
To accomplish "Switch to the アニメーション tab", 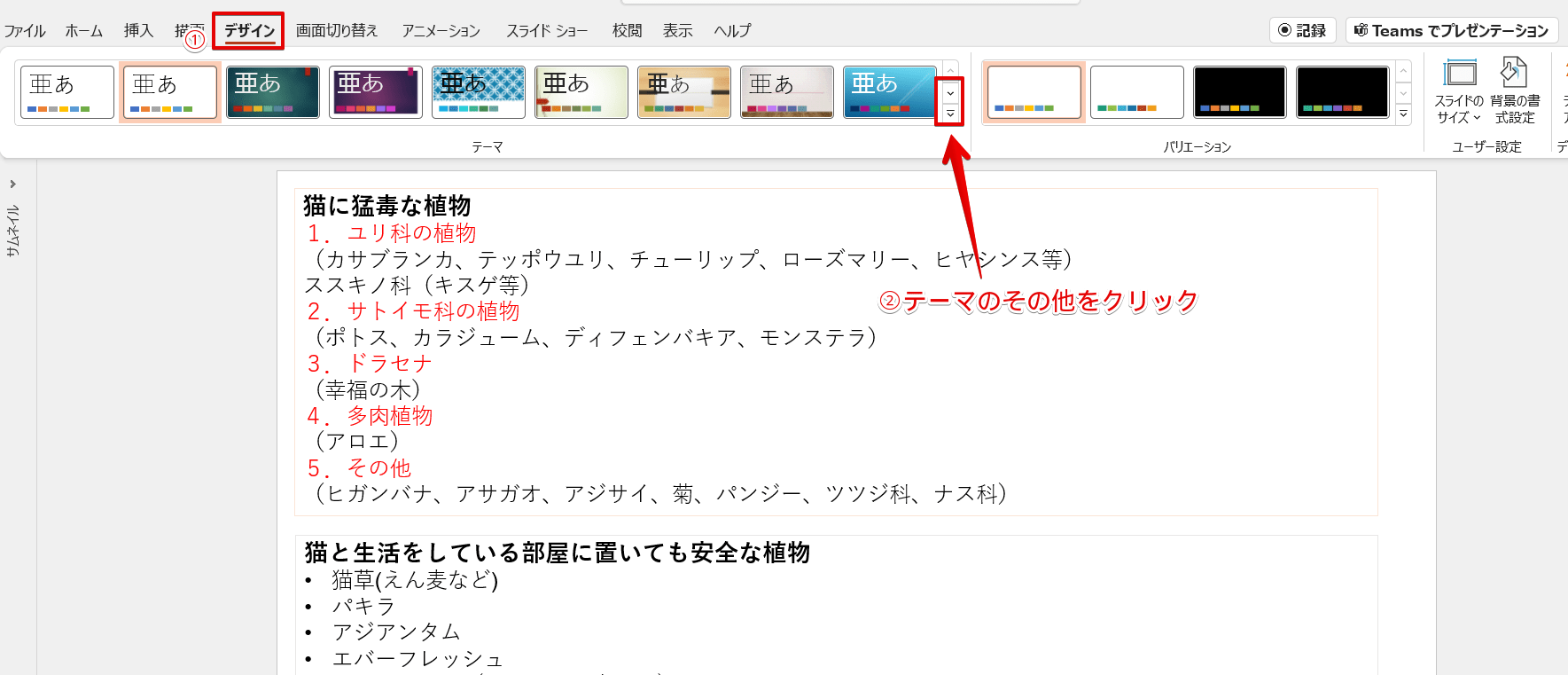I will click(x=441, y=31).
